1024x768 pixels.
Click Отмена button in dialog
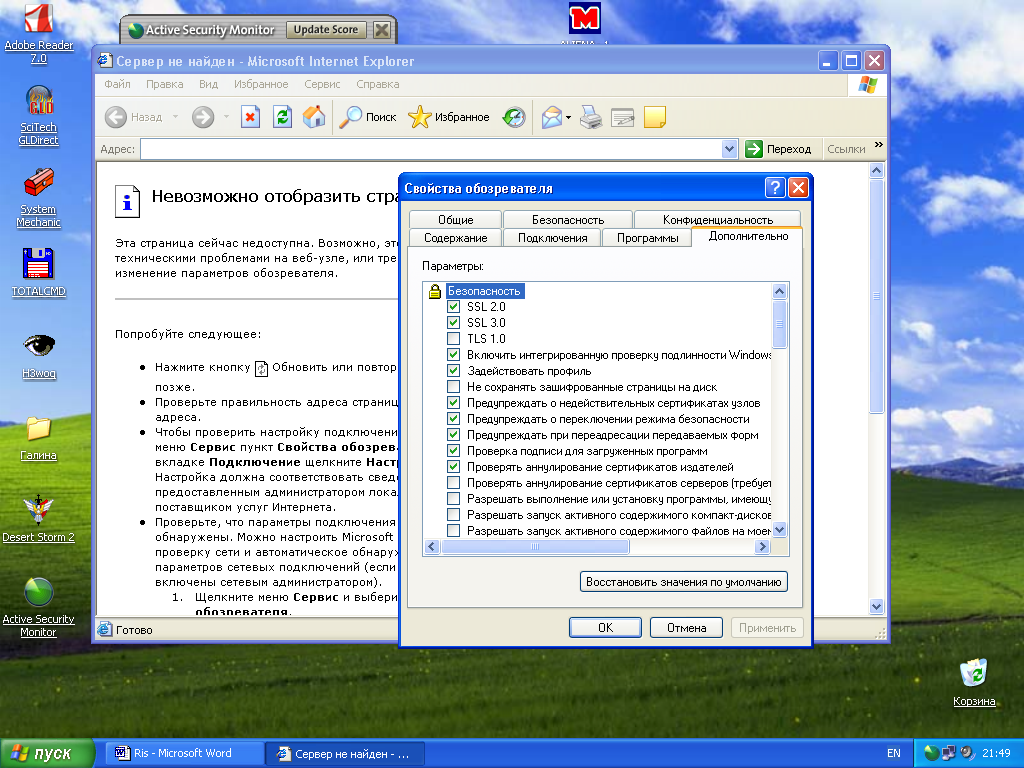point(686,628)
